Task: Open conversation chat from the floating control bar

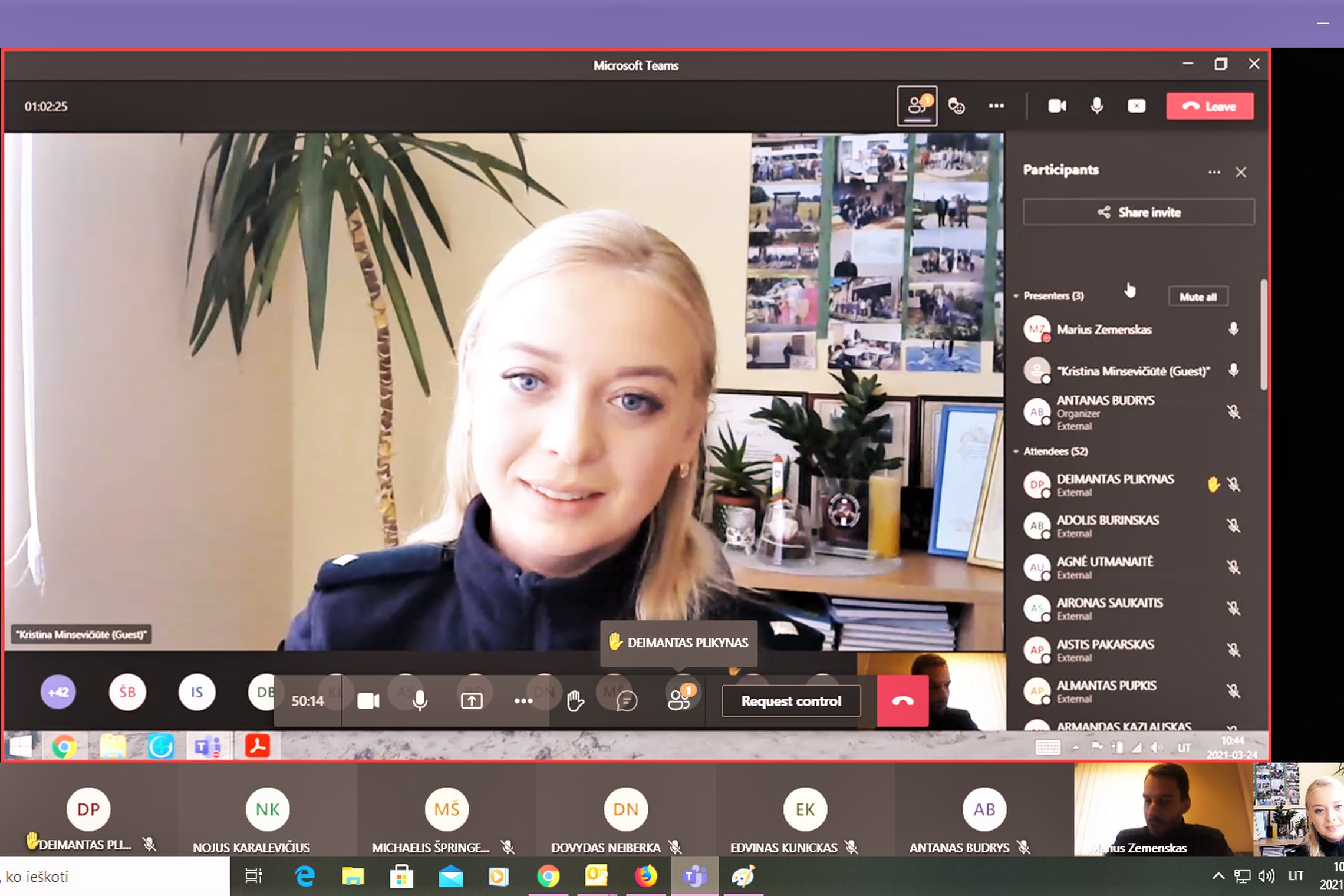Action: pos(627,701)
